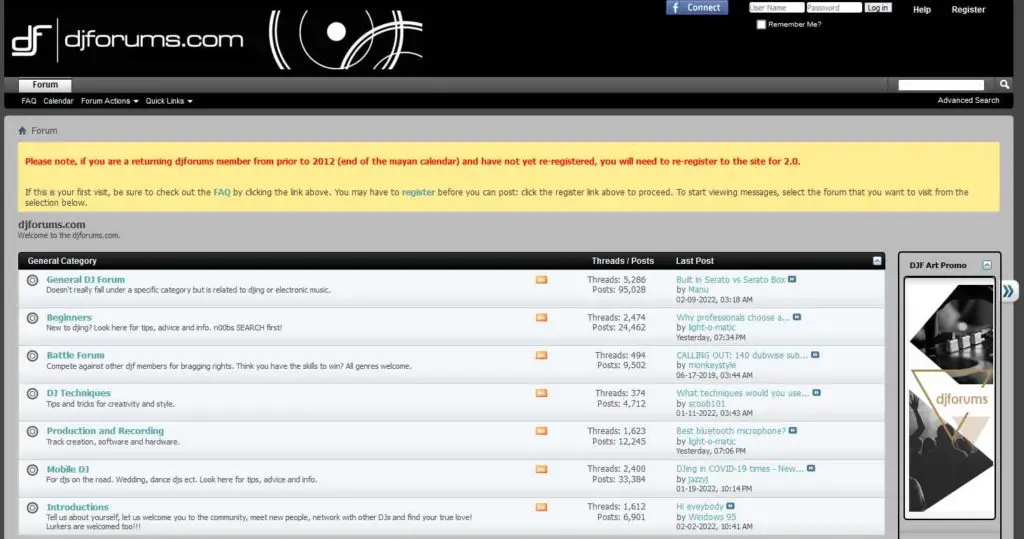Open user profile Manu

tap(698, 290)
